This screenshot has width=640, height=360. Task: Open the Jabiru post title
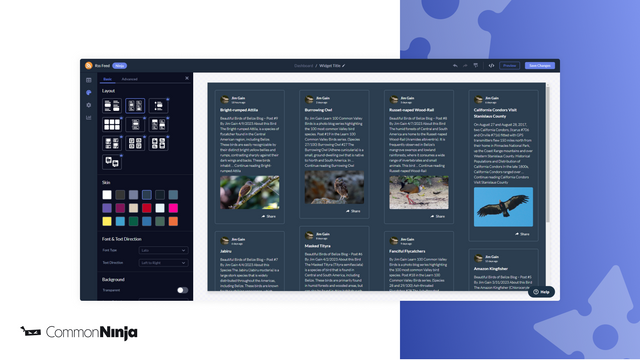tap(226, 251)
